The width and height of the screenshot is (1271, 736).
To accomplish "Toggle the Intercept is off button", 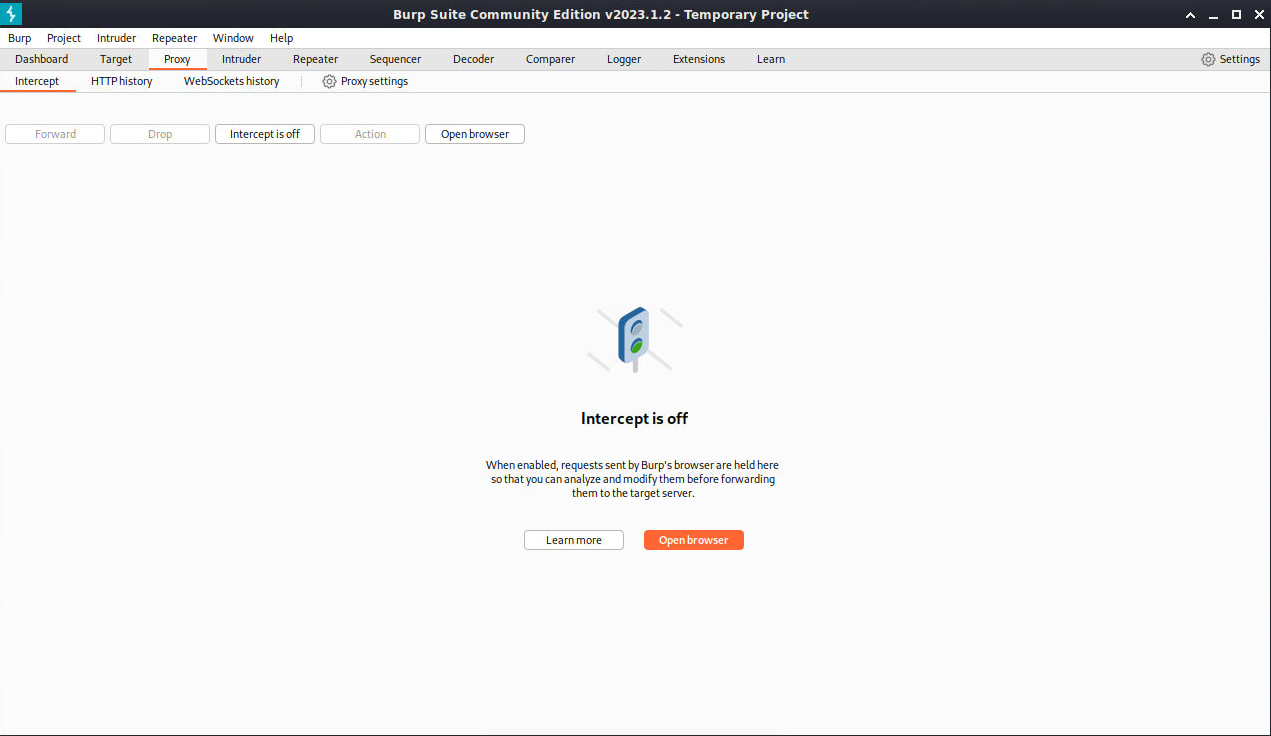I will click(x=265, y=134).
